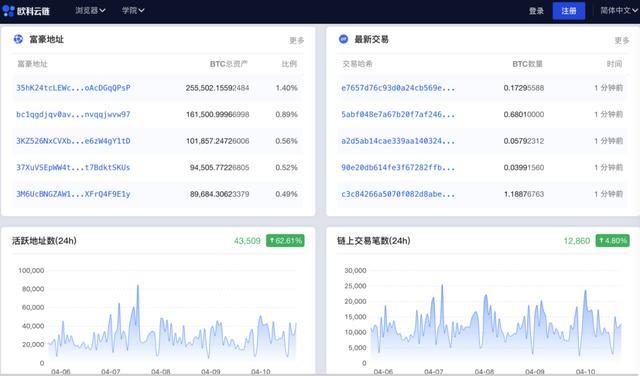Click the 比例 column header
This screenshot has width=640, height=376.
pos(289,64)
